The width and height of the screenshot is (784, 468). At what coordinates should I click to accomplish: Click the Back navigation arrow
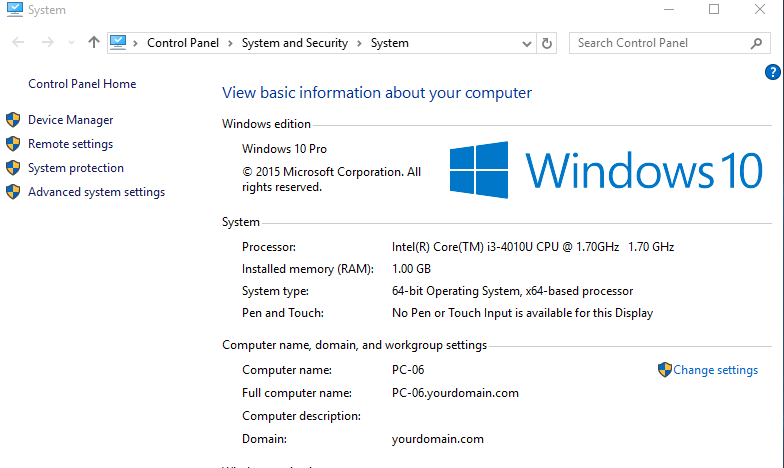coord(18,43)
